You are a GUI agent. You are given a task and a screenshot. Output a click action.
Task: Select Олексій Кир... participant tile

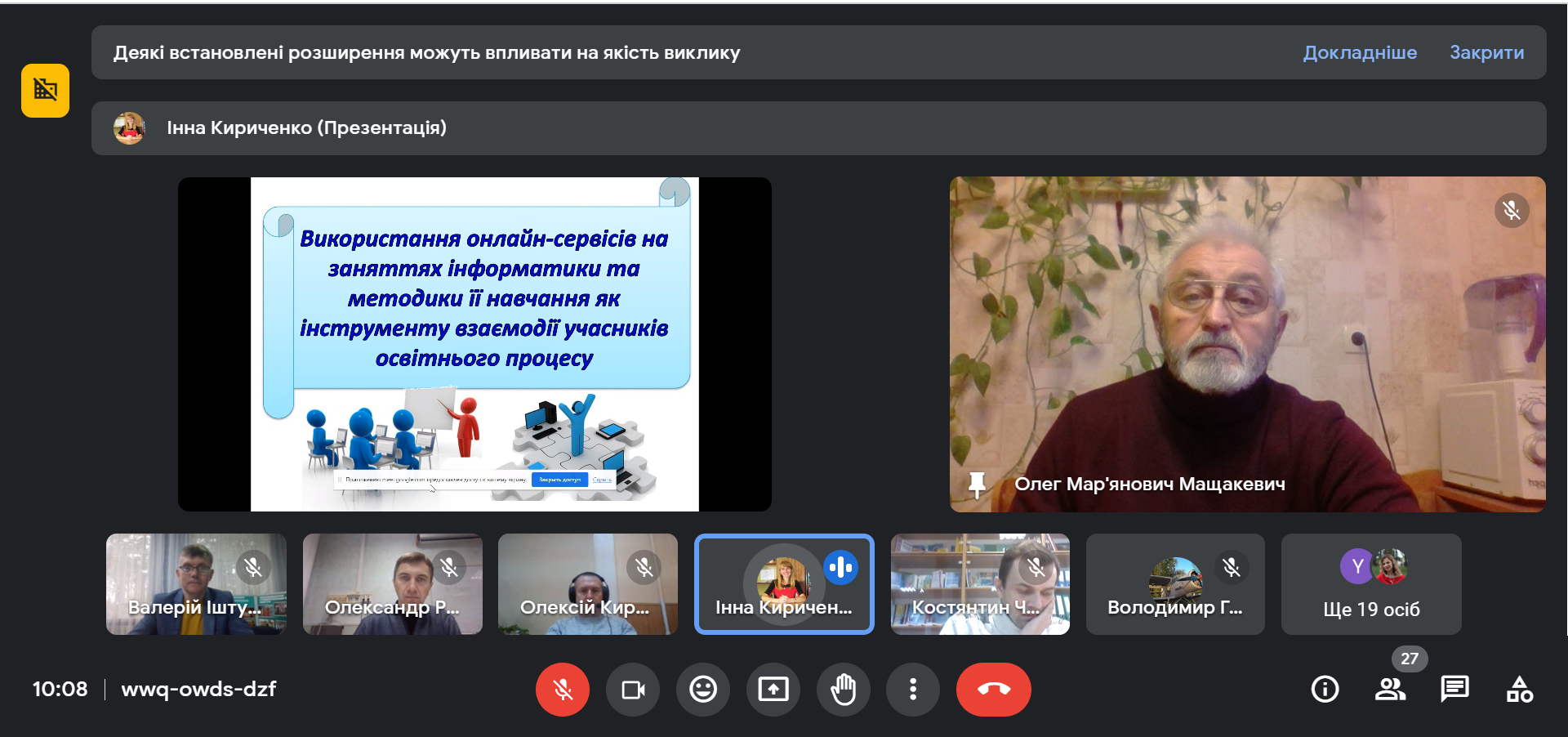(x=588, y=584)
